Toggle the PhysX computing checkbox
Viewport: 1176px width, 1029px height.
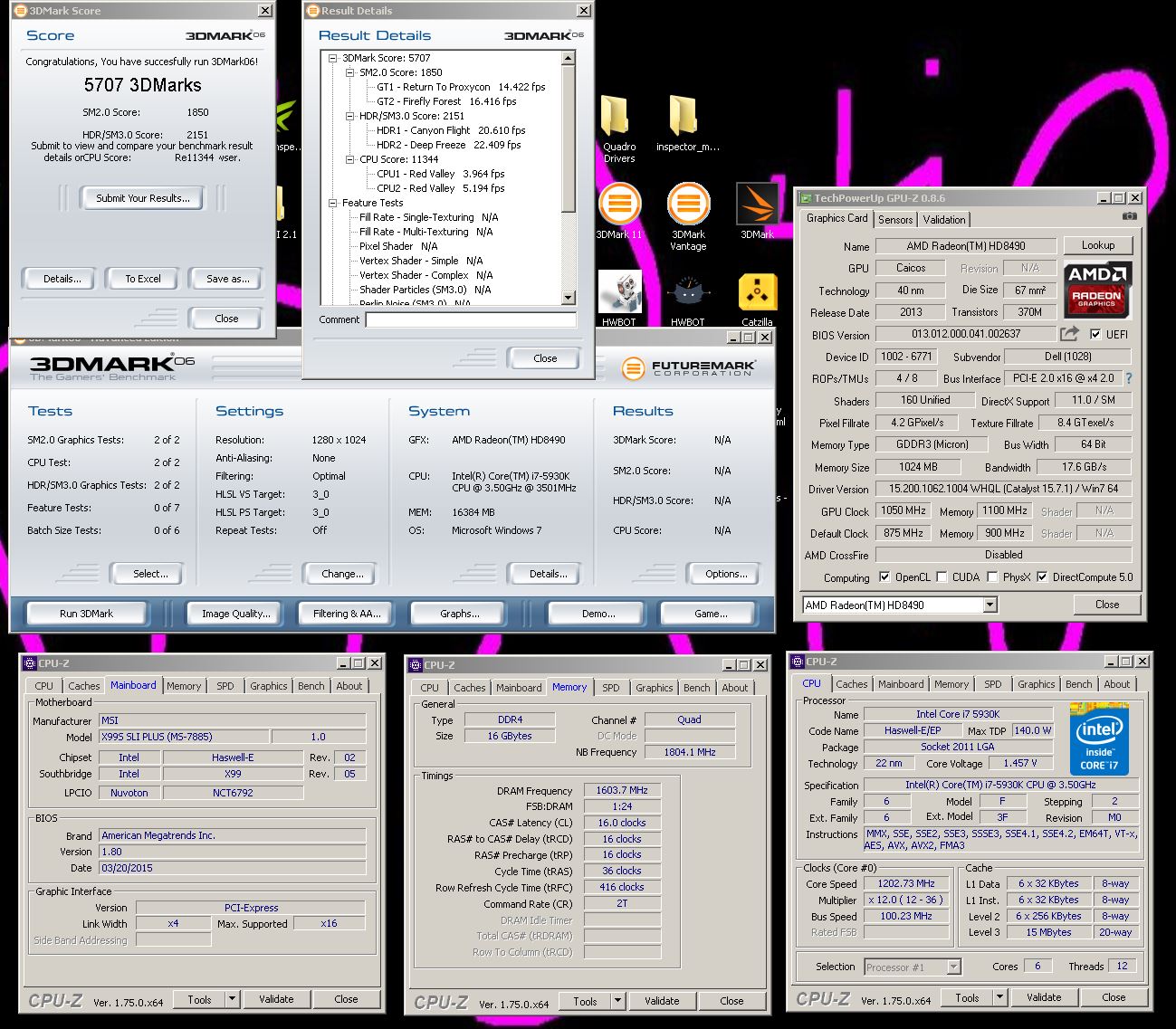click(992, 576)
